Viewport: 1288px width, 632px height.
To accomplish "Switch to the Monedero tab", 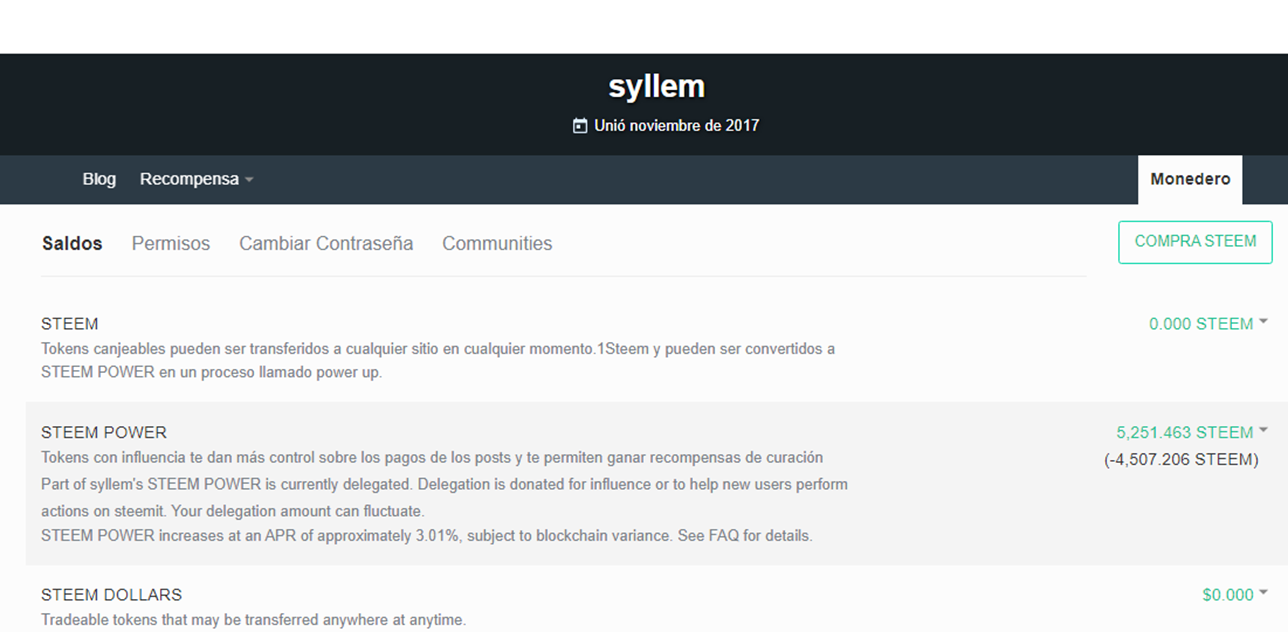I will point(1190,180).
